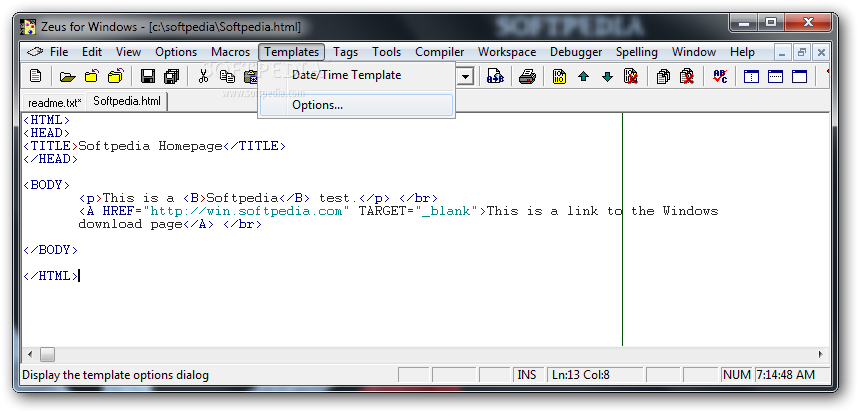
Task: Open the Help menu
Action: [742, 52]
